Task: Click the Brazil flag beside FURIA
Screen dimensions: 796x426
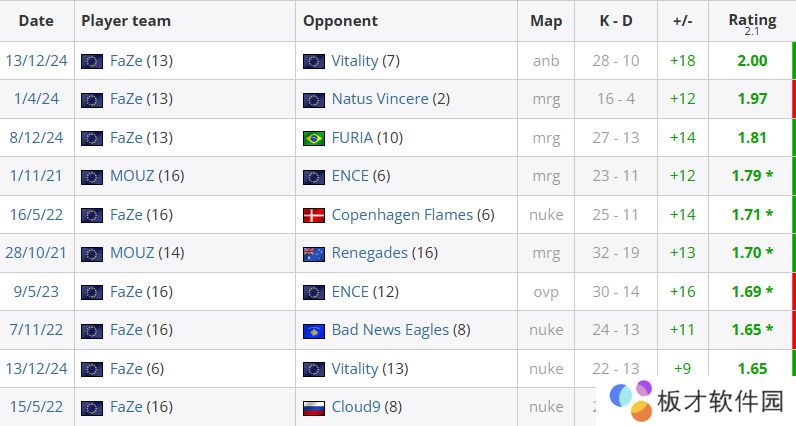Action: pyautogui.click(x=314, y=138)
